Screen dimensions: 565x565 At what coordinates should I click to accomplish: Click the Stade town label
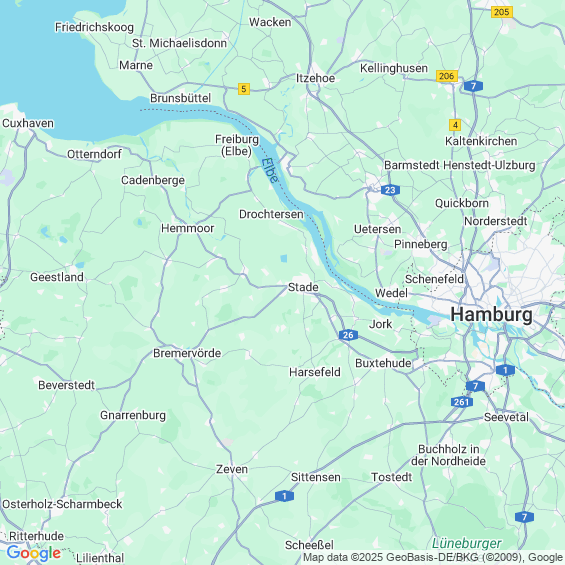click(x=303, y=287)
